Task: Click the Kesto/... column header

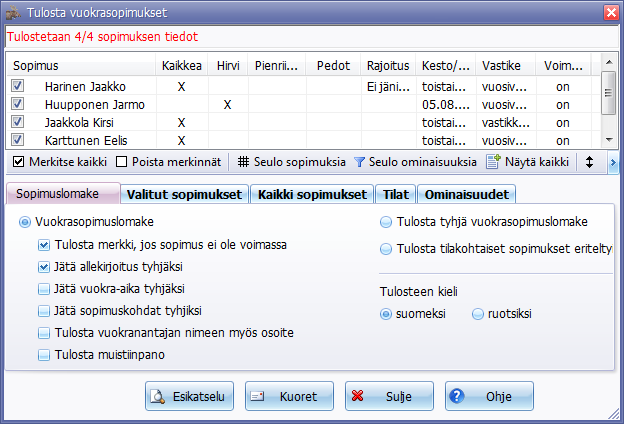Action: (446, 65)
